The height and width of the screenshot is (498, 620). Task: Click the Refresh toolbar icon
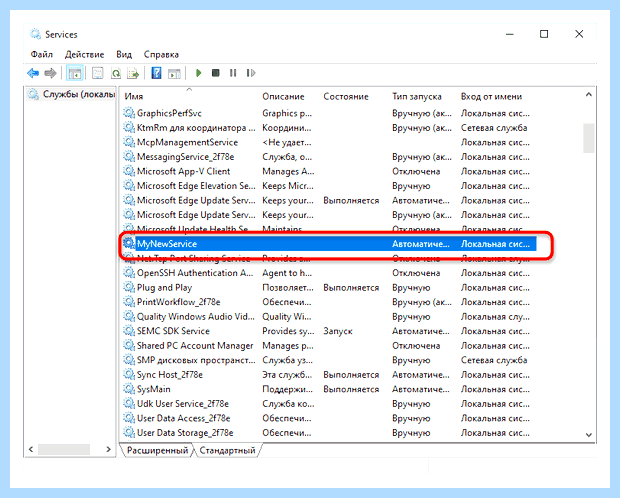(115, 73)
